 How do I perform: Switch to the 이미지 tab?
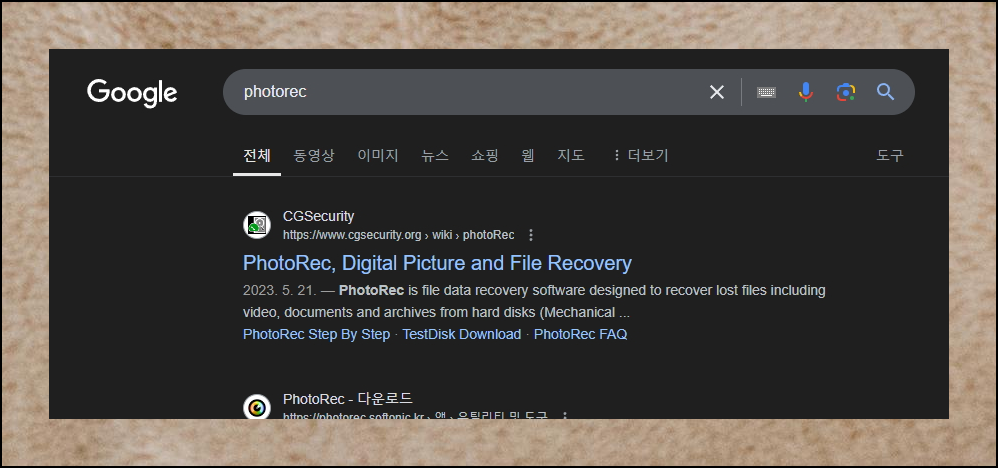pos(378,155)
